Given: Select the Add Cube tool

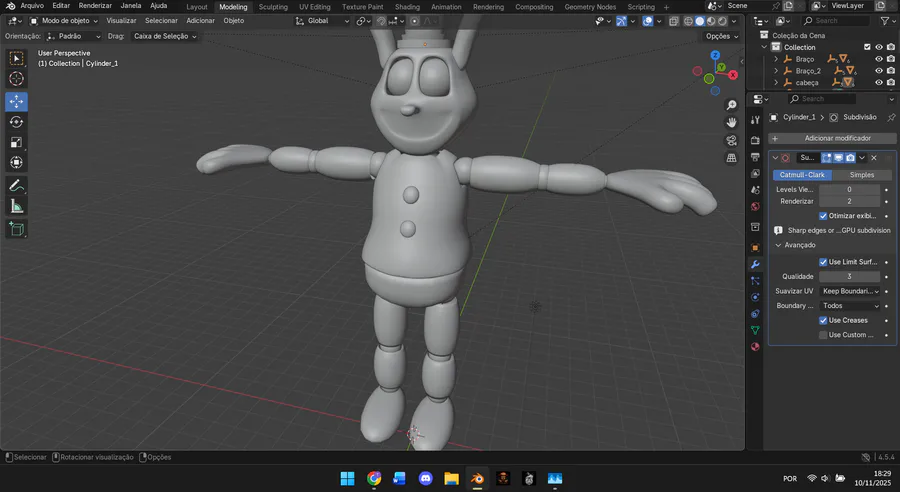Looking at the screenshot, I should pyautogui.click(x=16, y=228).
